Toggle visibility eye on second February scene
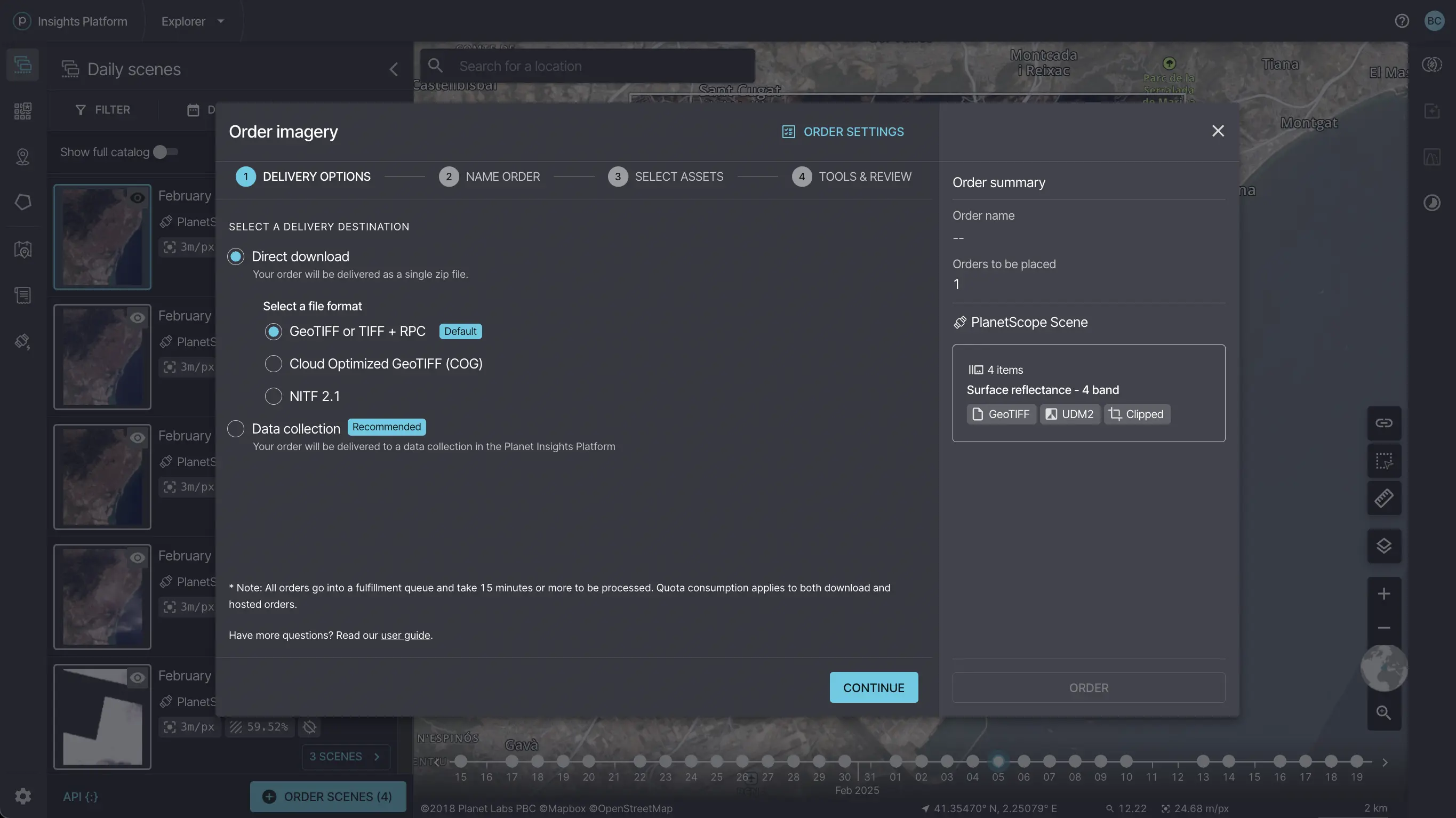Viewport: 1456px width, 818px height. point(138,318)
